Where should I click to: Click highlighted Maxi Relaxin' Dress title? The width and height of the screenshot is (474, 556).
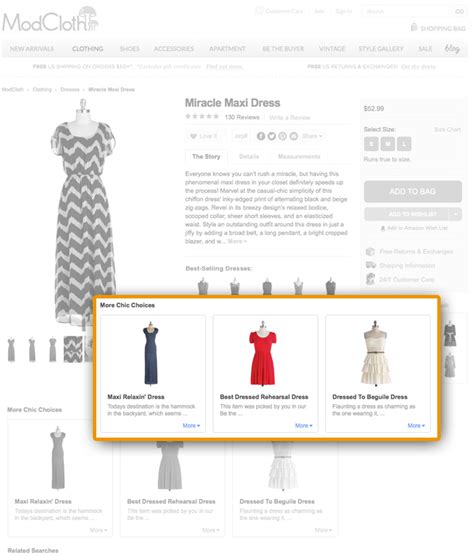(x=136, y=397)
